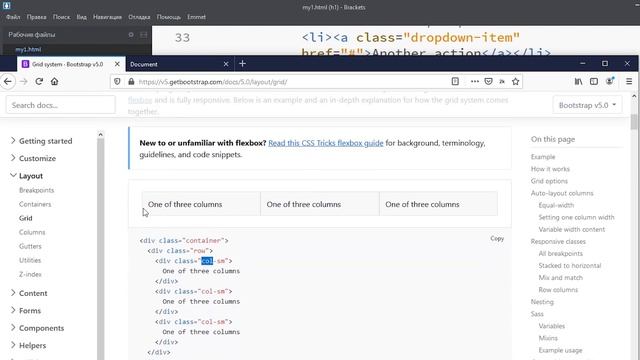Jump to Auto-layout columns section
This screenshot has height=360, width=640.
(x=562, y=193)
